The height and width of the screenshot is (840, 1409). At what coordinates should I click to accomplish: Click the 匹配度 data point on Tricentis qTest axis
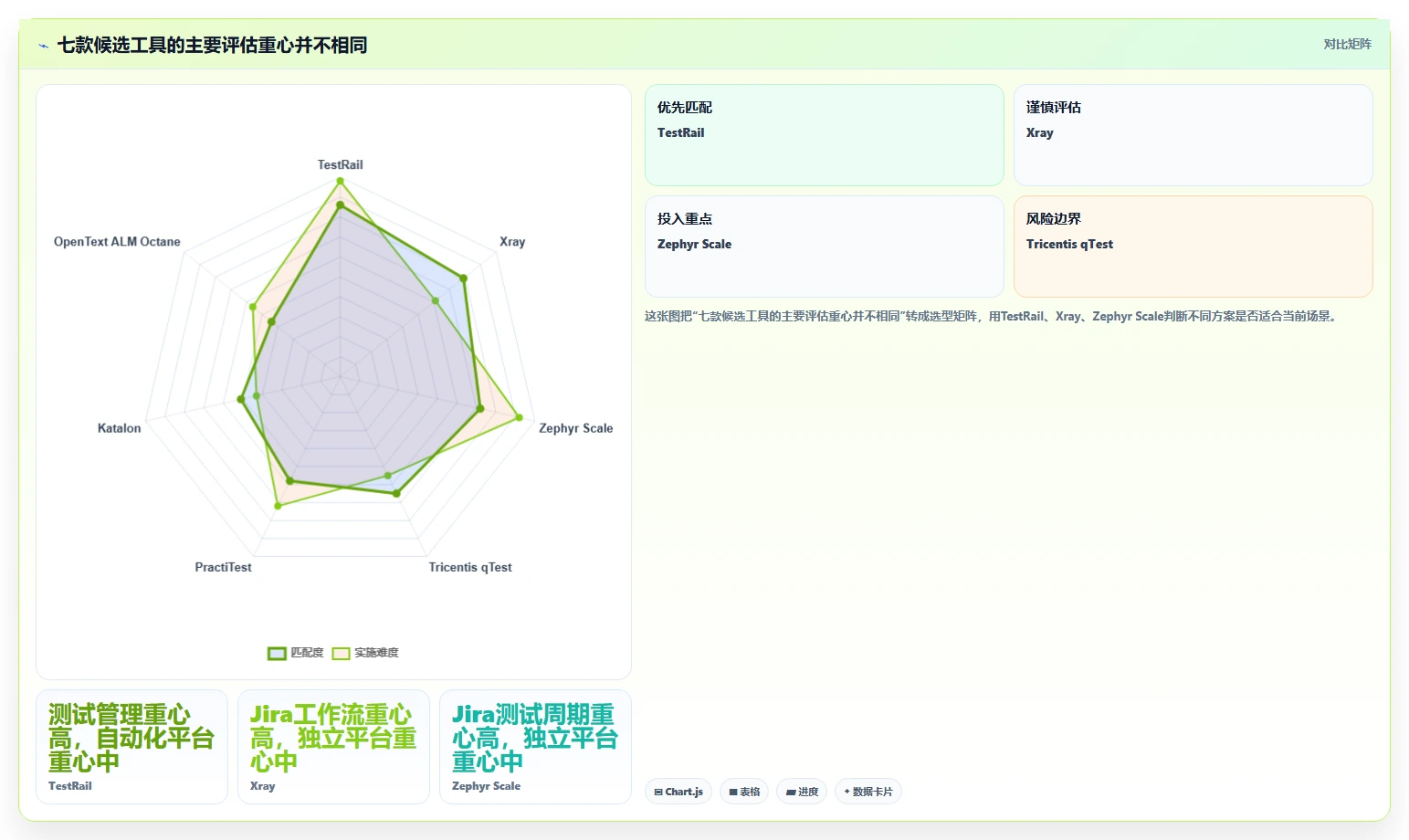(396, 493)
